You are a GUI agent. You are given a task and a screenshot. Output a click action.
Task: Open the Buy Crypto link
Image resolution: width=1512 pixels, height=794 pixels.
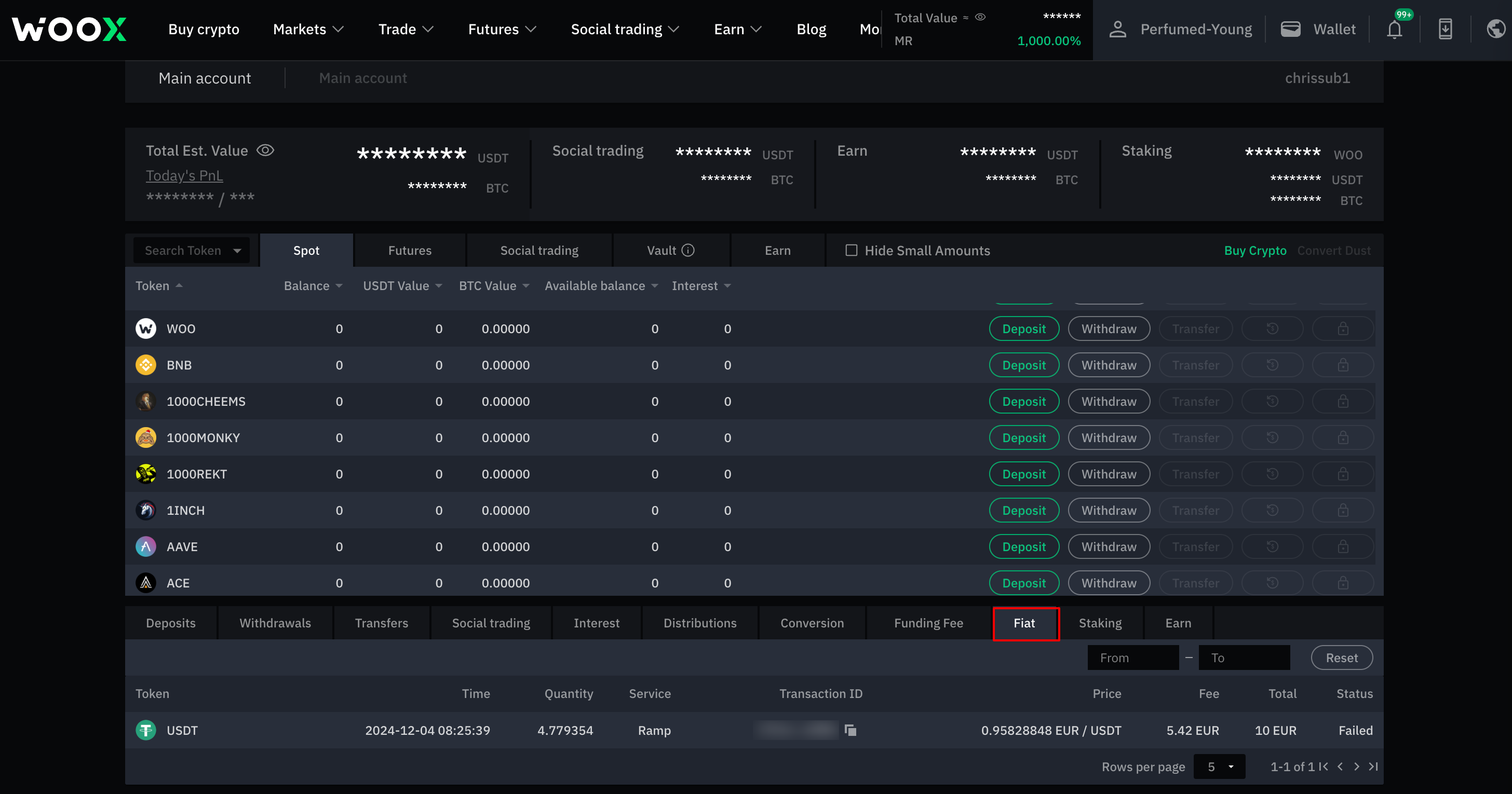click(1255, 251)
